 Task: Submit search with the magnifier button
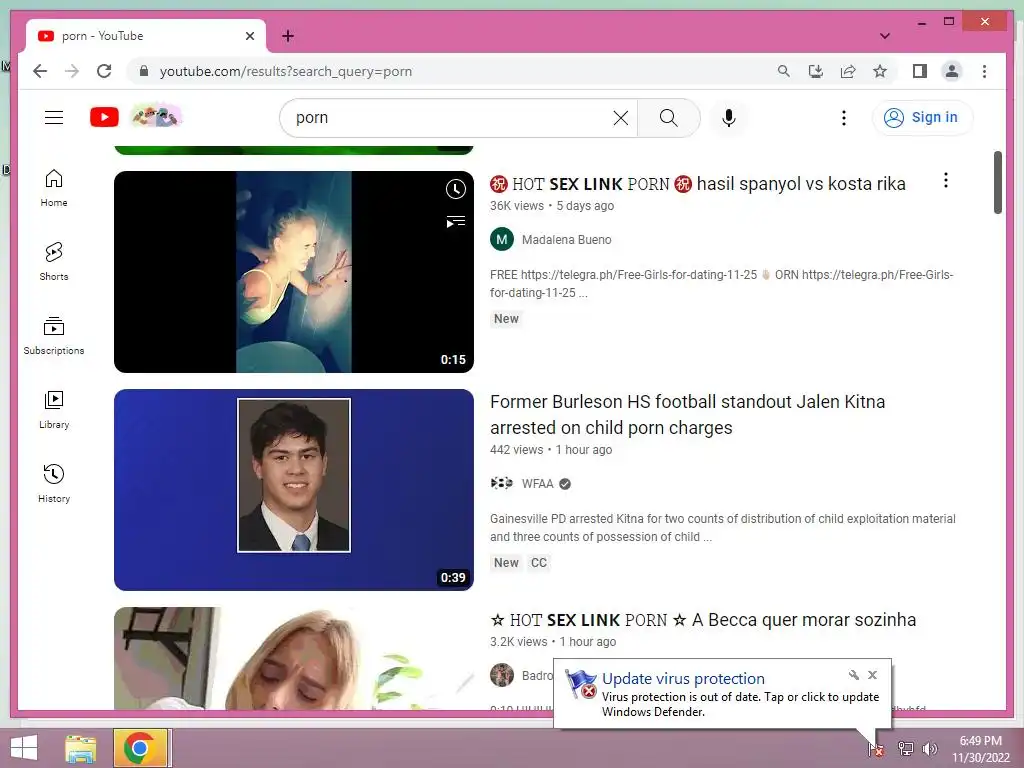coord(669,118)
